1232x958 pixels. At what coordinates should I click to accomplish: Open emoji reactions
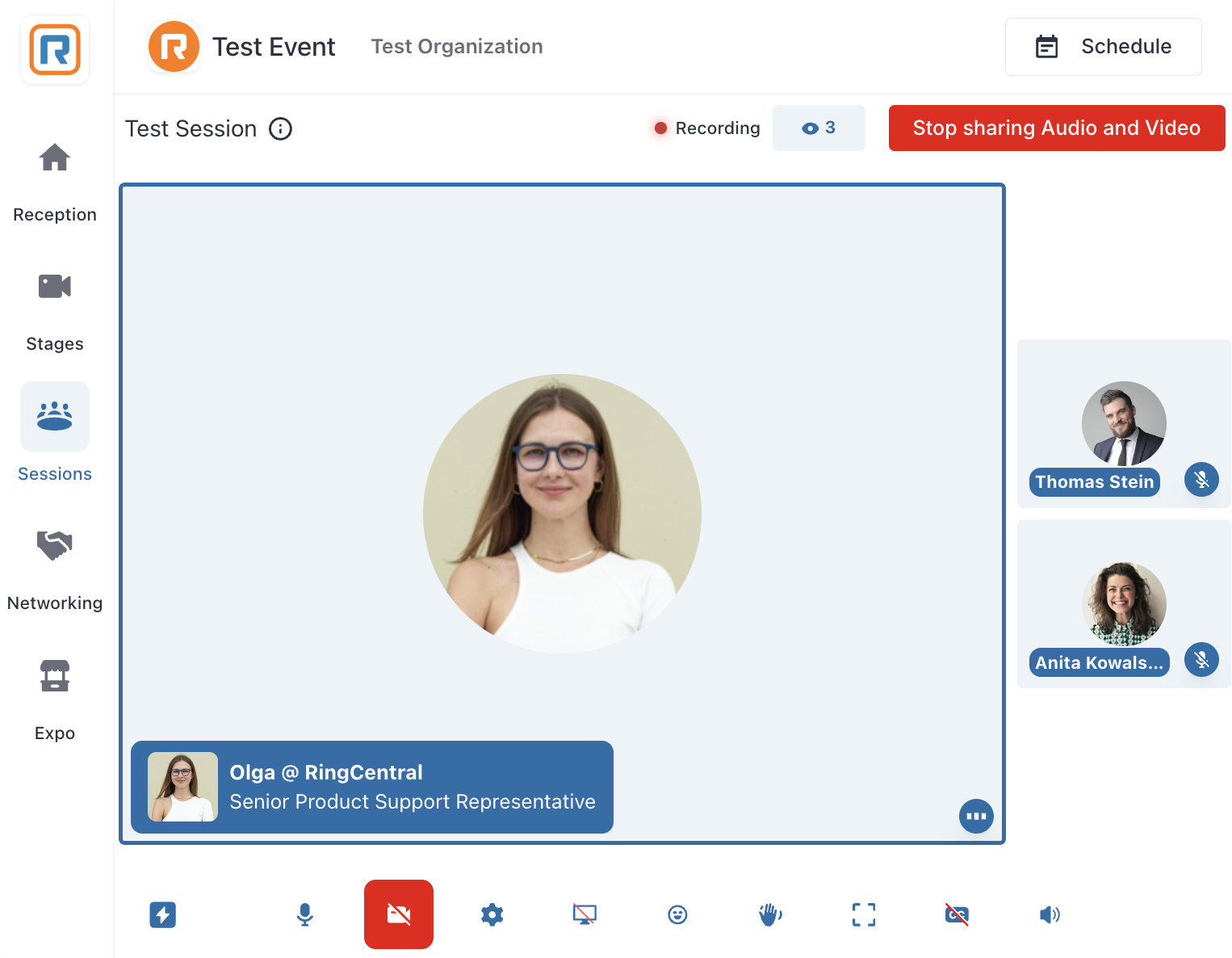point(677,914)
